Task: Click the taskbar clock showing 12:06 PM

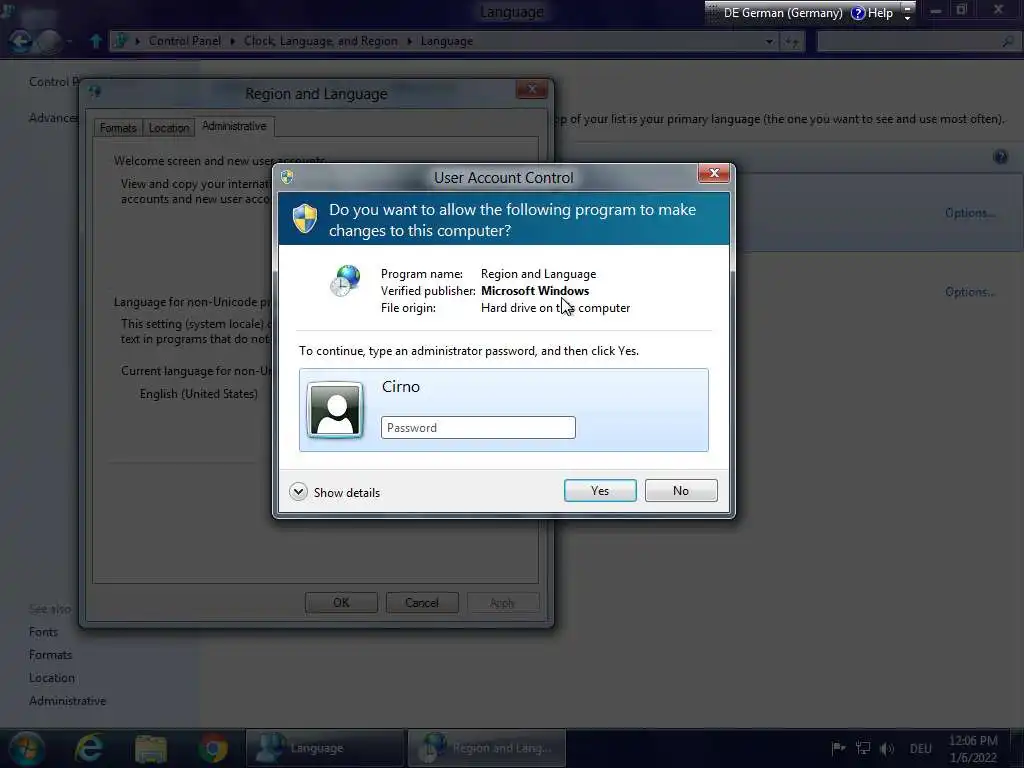Action: pyautogui.click(x=973, y=748)
